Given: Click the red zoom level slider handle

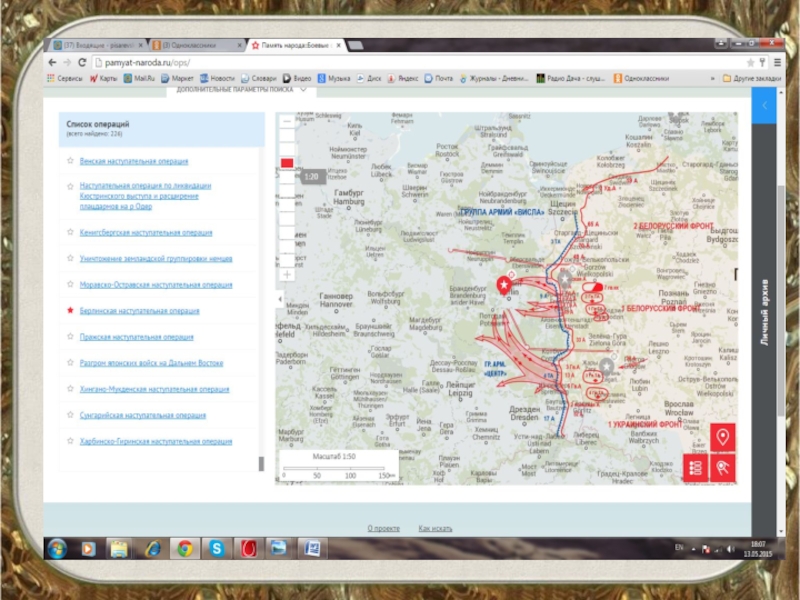Looking at the screenshot, I should tap(287, 162).
